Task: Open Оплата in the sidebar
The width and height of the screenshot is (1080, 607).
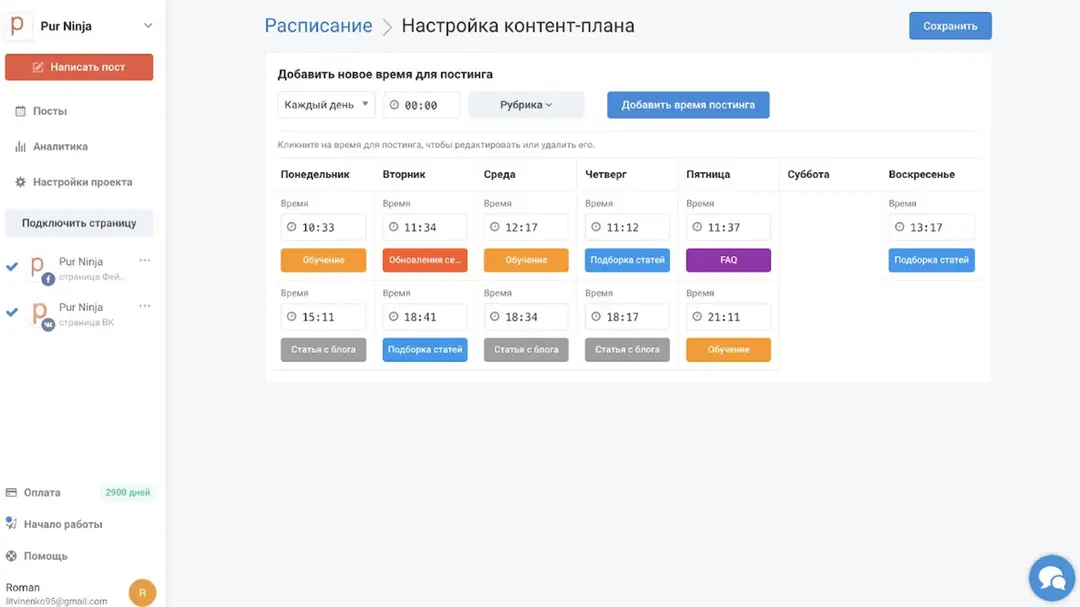Action: [x=42, y=493]
